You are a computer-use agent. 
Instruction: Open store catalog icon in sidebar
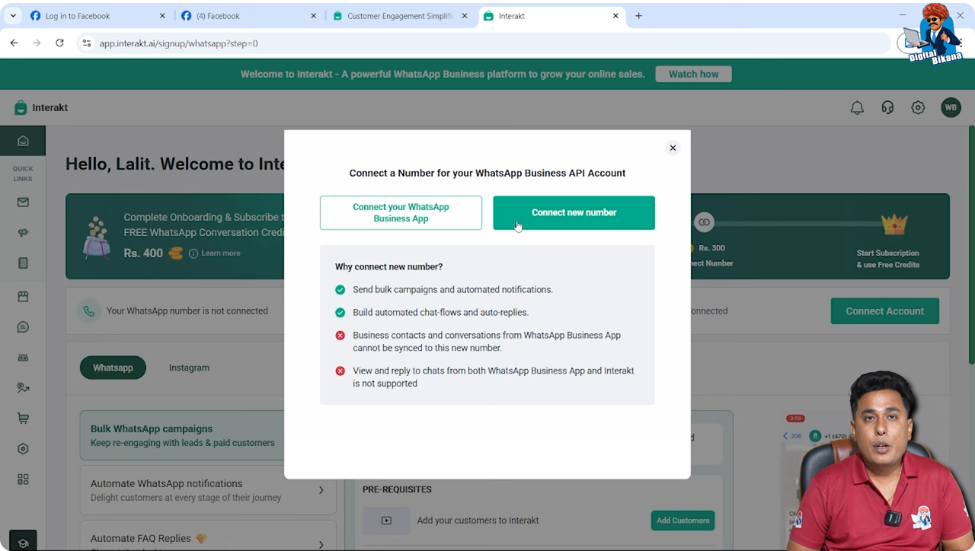point(23,297)
